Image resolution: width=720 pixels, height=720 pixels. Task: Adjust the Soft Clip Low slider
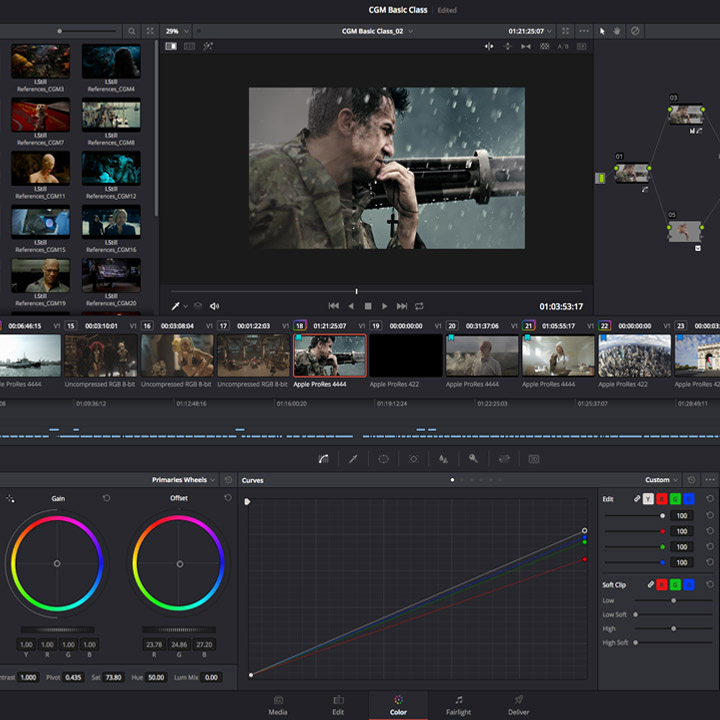click(673, 601)
